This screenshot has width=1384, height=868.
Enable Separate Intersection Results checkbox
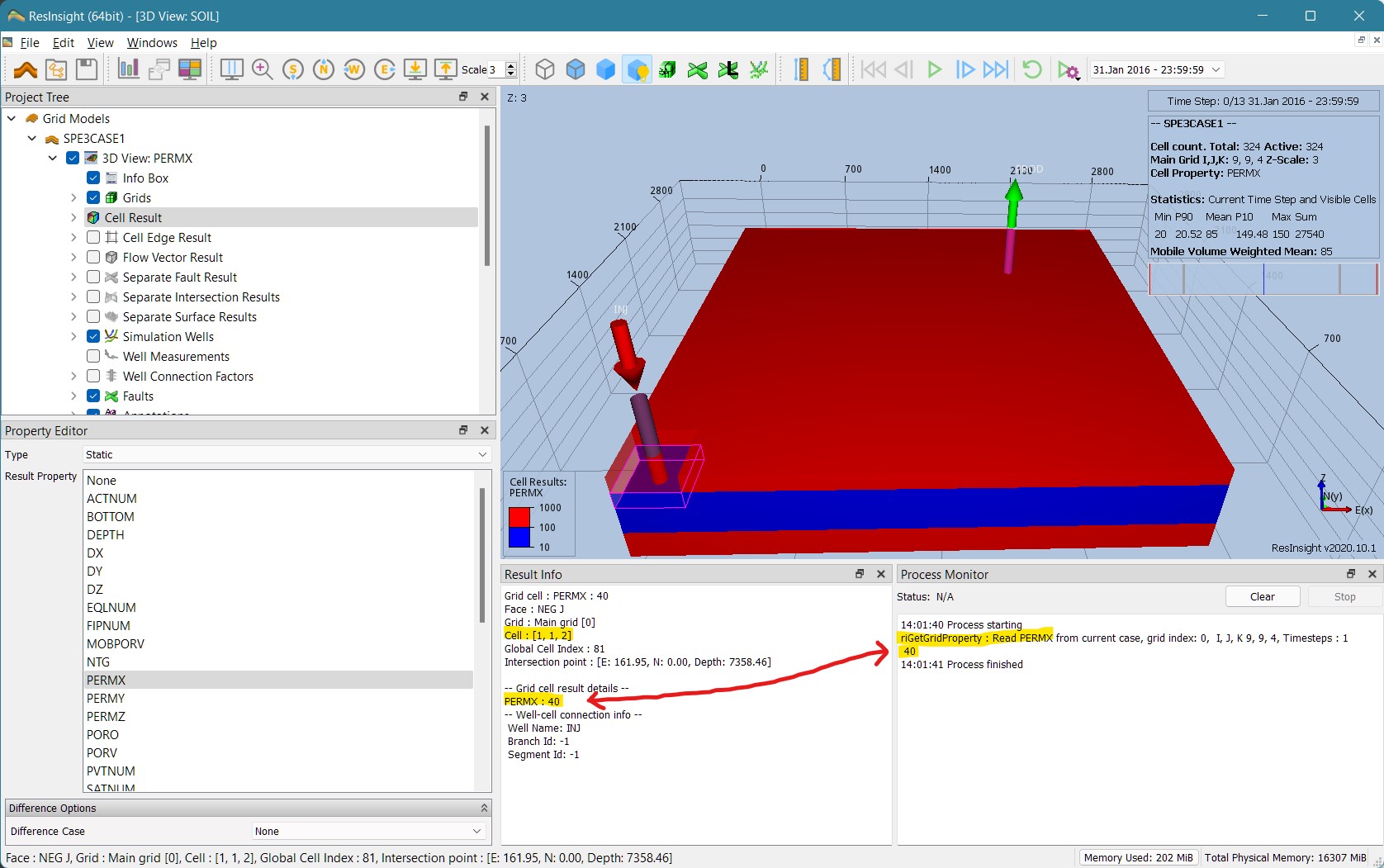[x=93, y=296]
